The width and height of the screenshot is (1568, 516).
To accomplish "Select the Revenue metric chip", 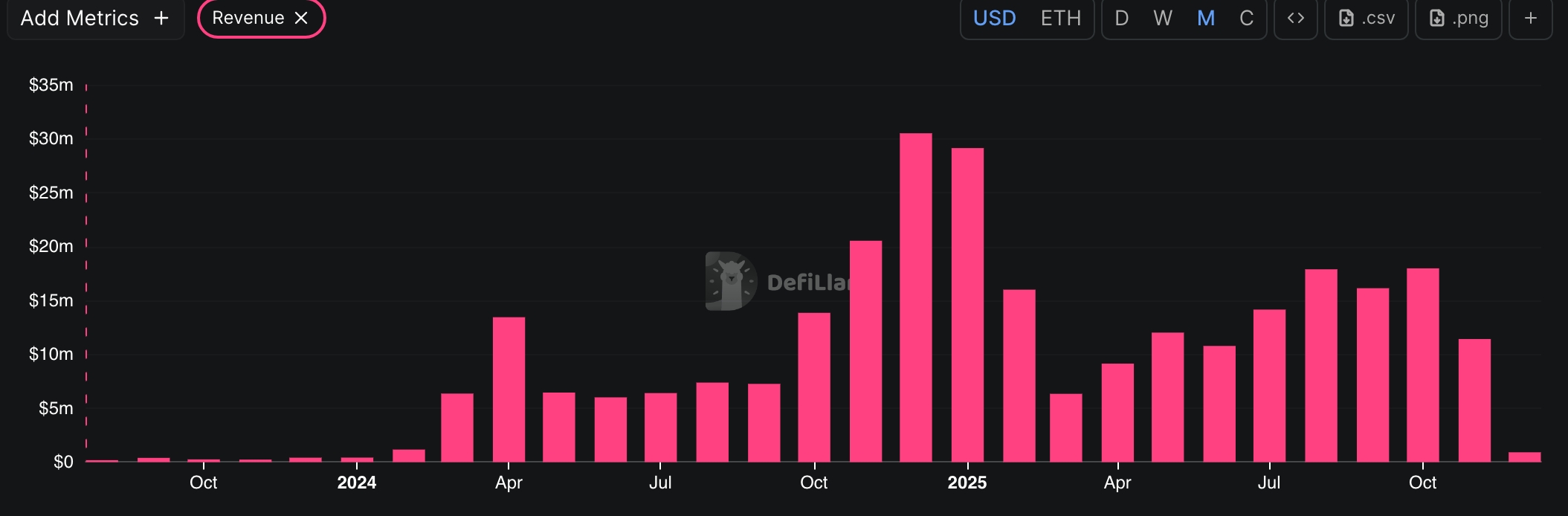I will point(248,17).
